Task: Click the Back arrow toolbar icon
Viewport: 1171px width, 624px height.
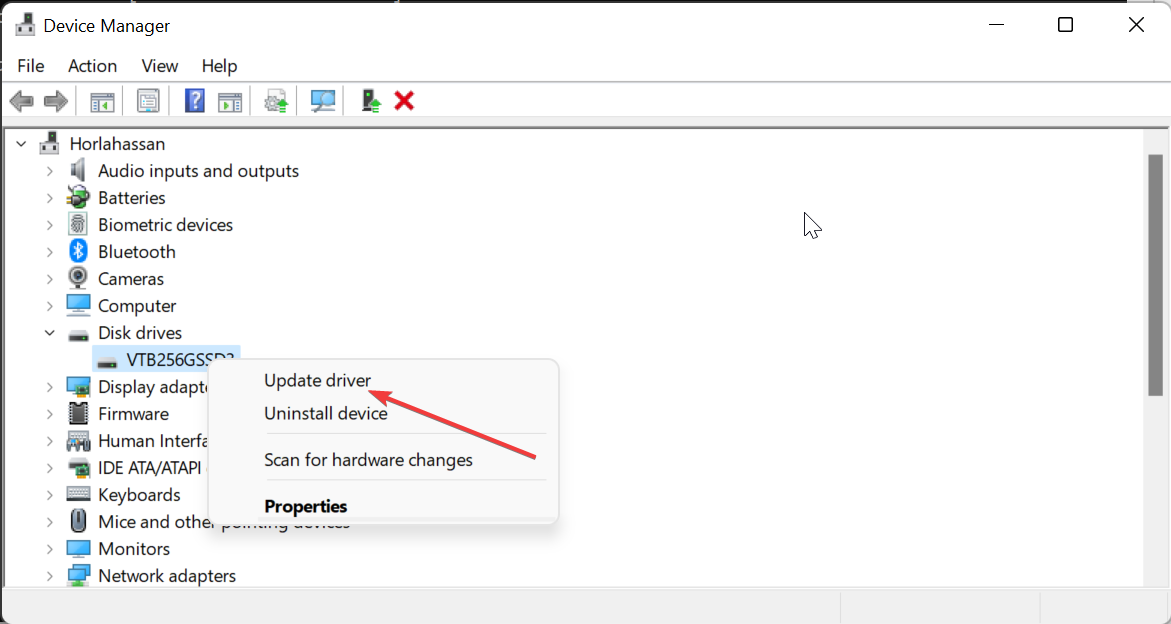Action: click(x=22, y=101)
